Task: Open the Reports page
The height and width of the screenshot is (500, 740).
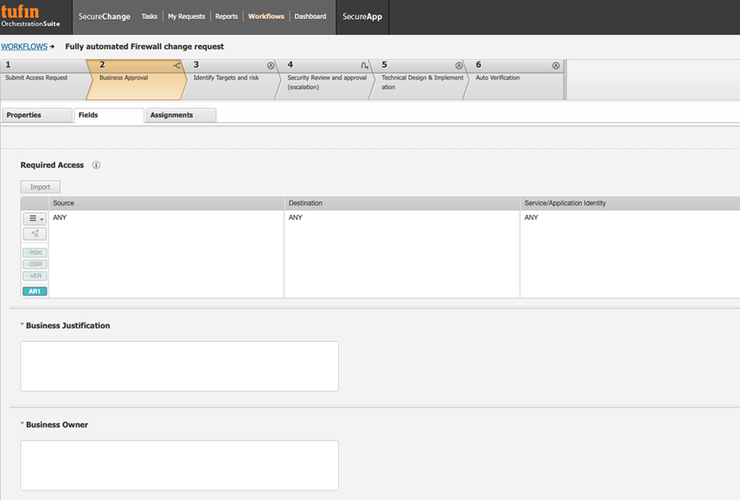Action: (x=227, y=17)
